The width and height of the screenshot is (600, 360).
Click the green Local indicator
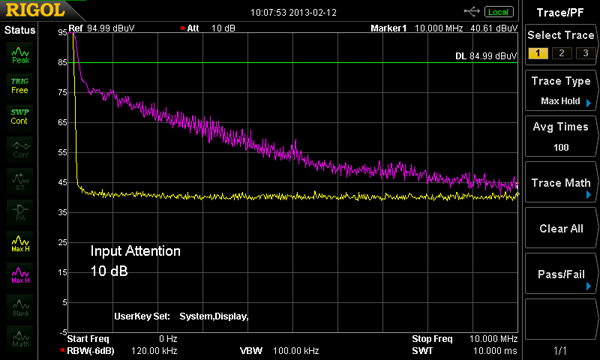[498, 12]
